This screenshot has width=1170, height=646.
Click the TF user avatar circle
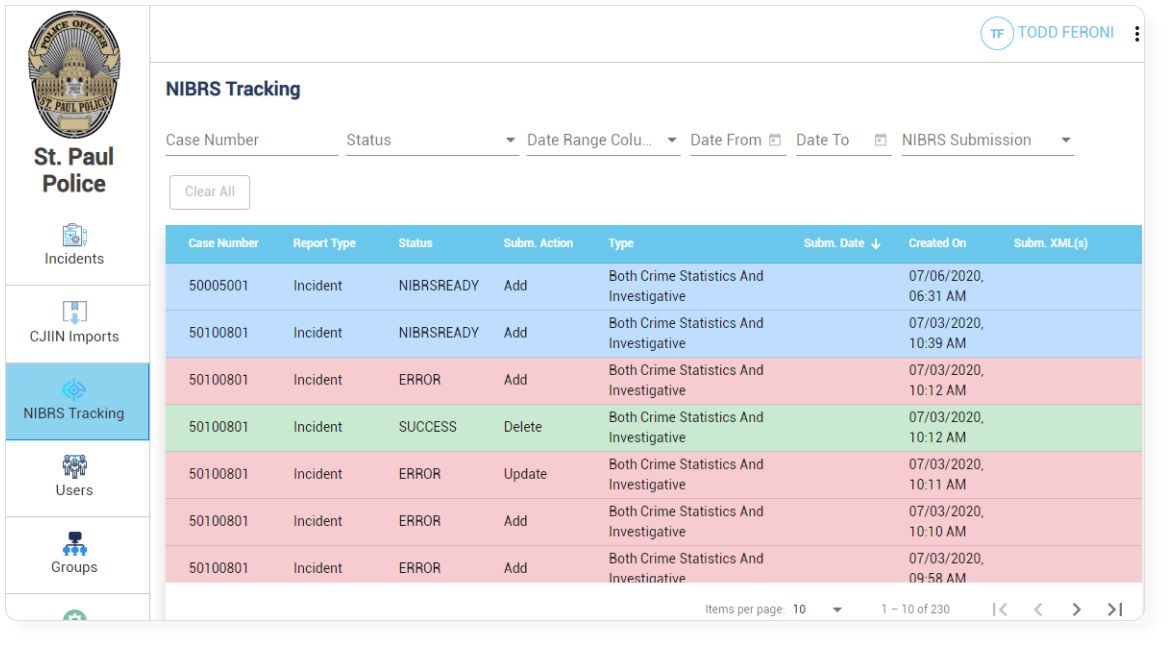(x=997, y=33)
